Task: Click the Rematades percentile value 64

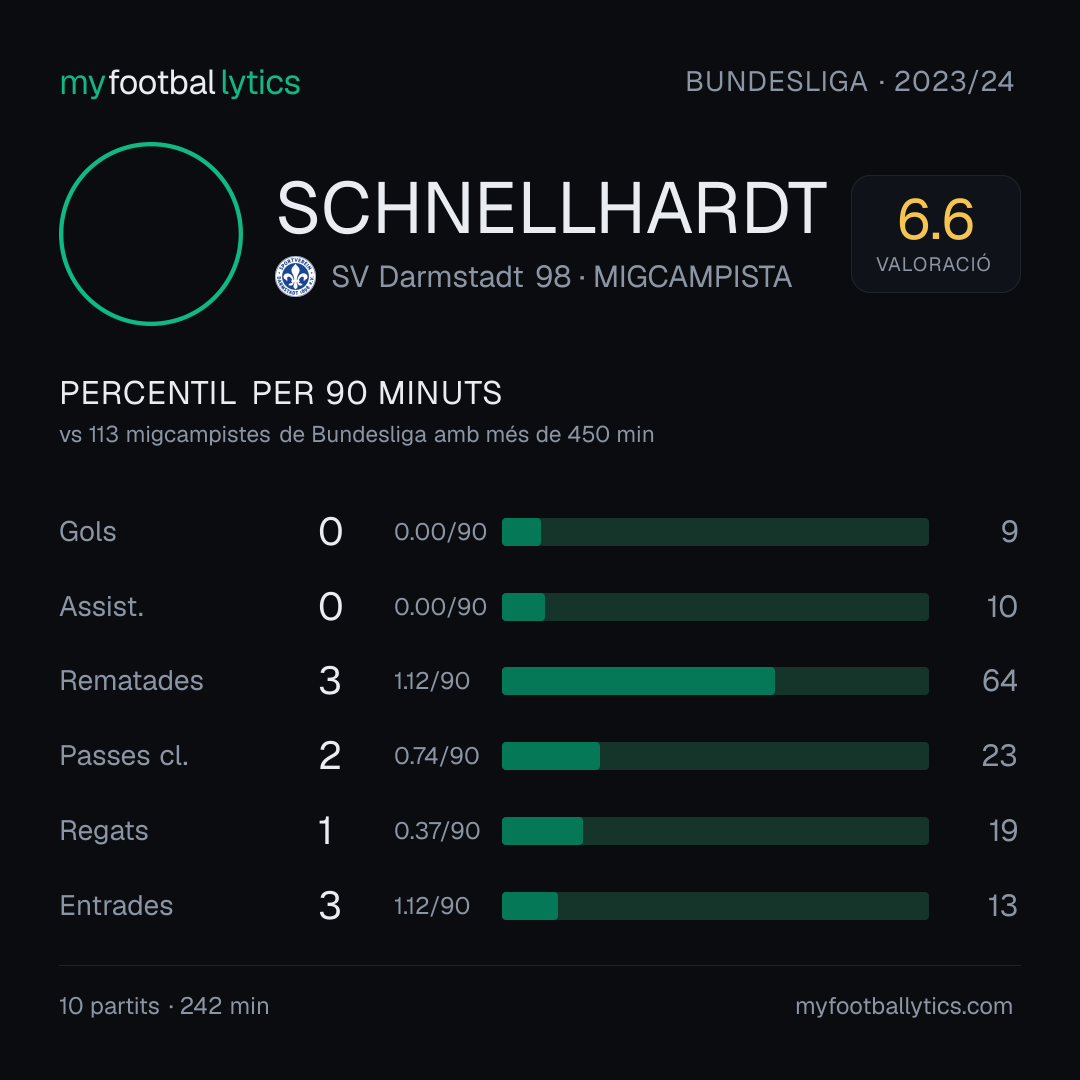Action: click(999, 681)
